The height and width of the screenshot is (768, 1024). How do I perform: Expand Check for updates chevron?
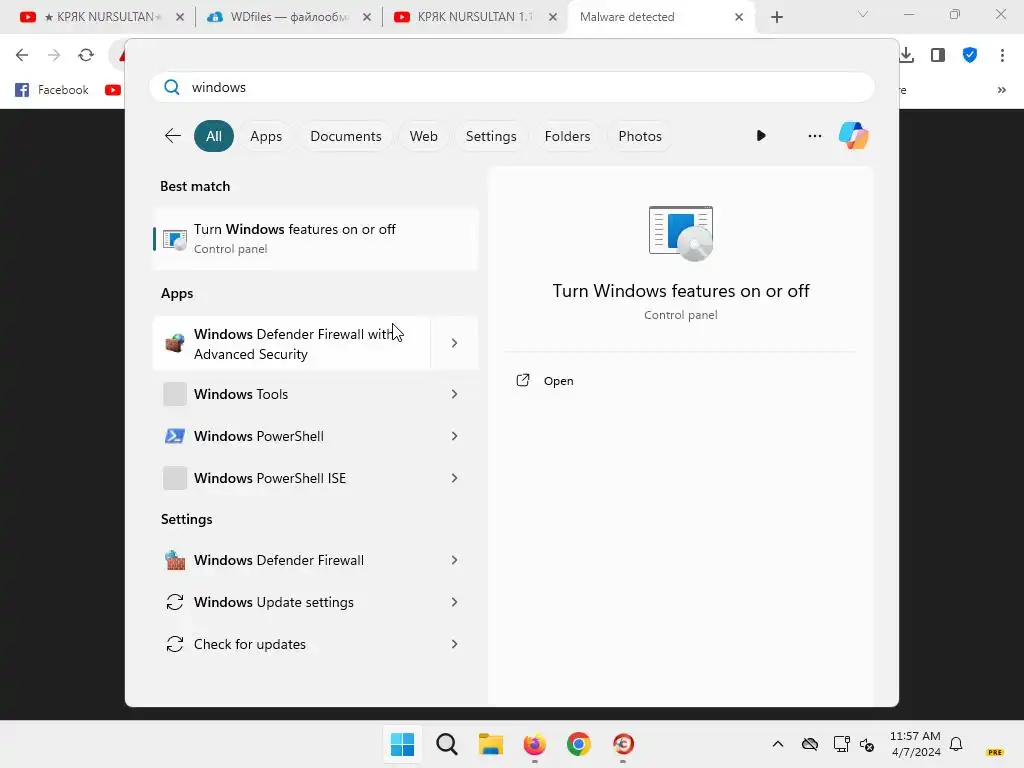tap(455, 644)
